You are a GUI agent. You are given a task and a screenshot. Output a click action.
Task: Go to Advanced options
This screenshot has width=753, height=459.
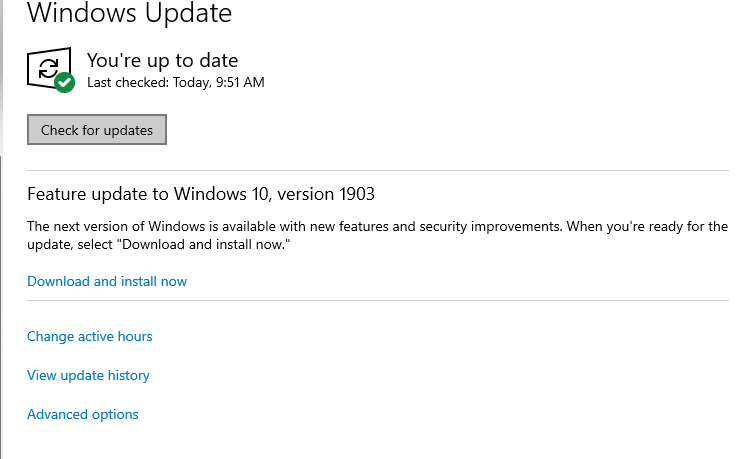click(83, 415)
